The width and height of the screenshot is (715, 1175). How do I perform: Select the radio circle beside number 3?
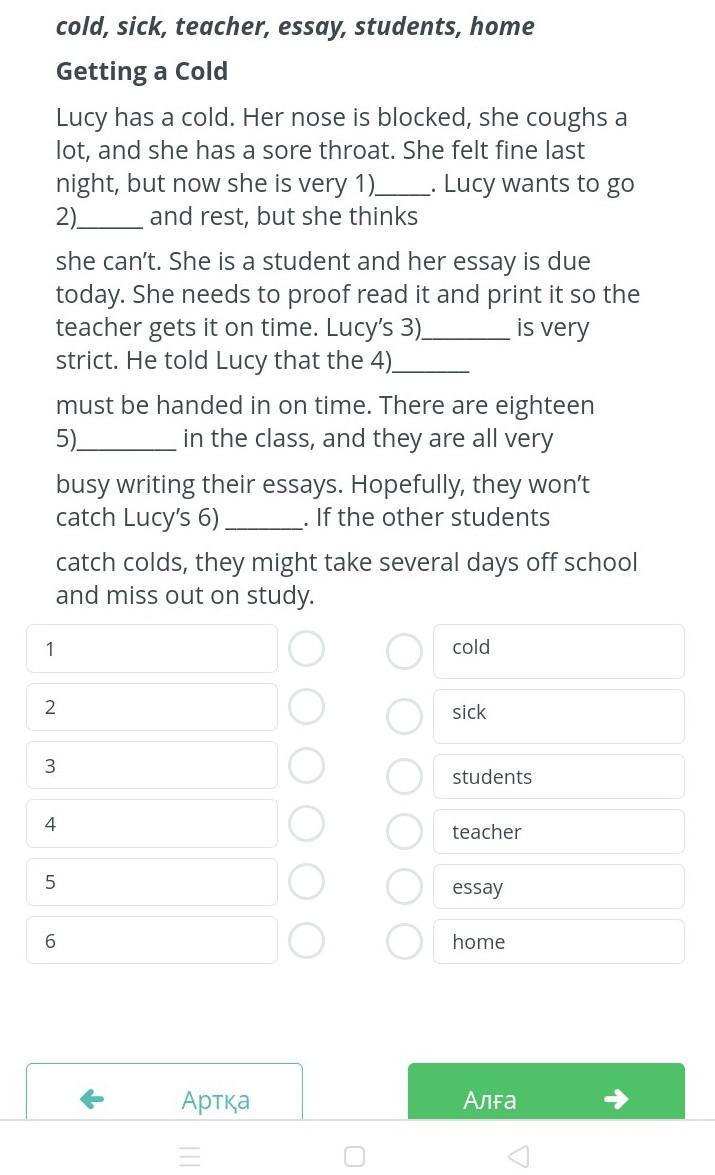coord(306,766)
